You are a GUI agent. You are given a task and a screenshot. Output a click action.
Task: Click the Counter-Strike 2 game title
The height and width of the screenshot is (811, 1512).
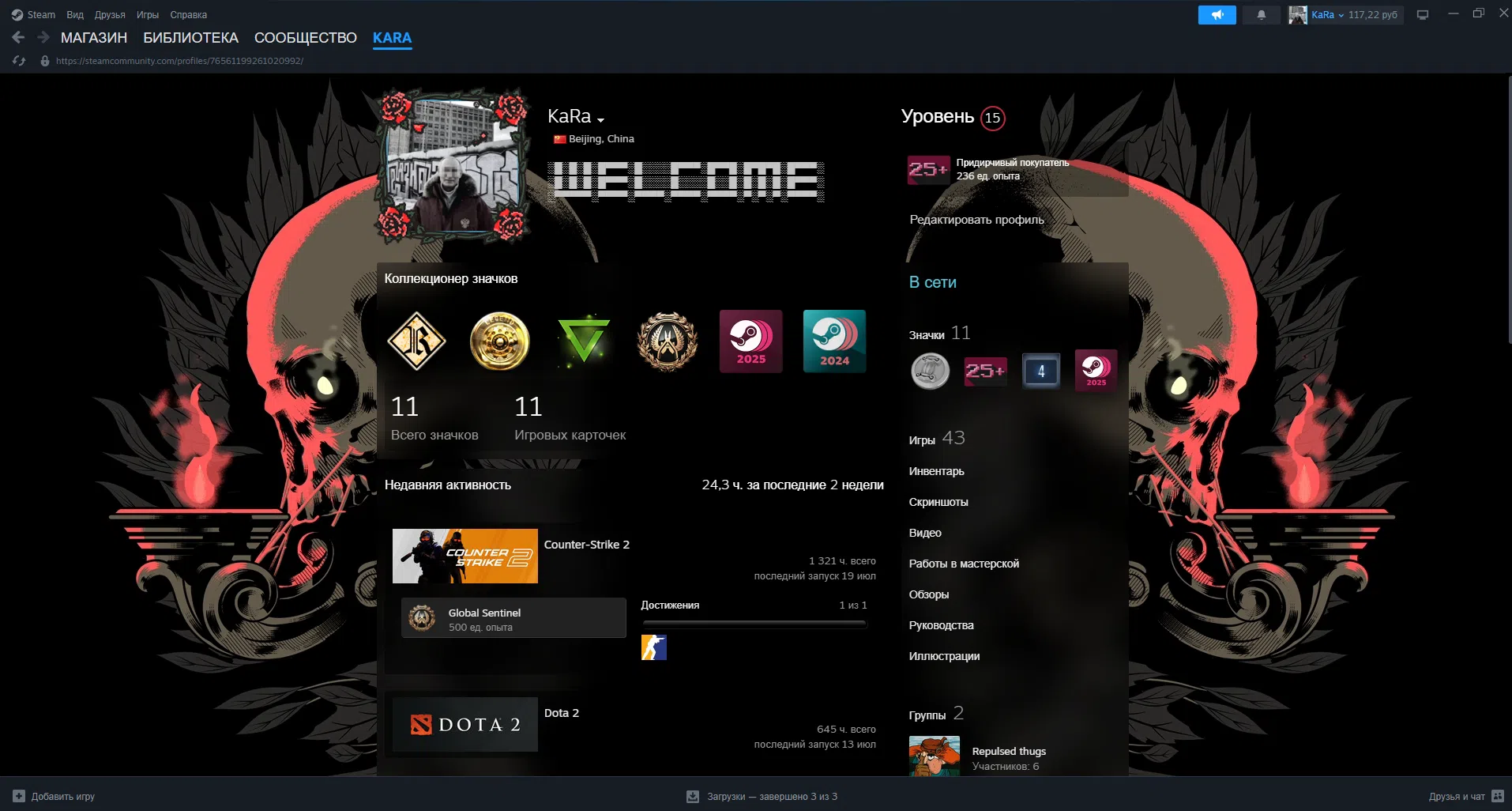587,545
